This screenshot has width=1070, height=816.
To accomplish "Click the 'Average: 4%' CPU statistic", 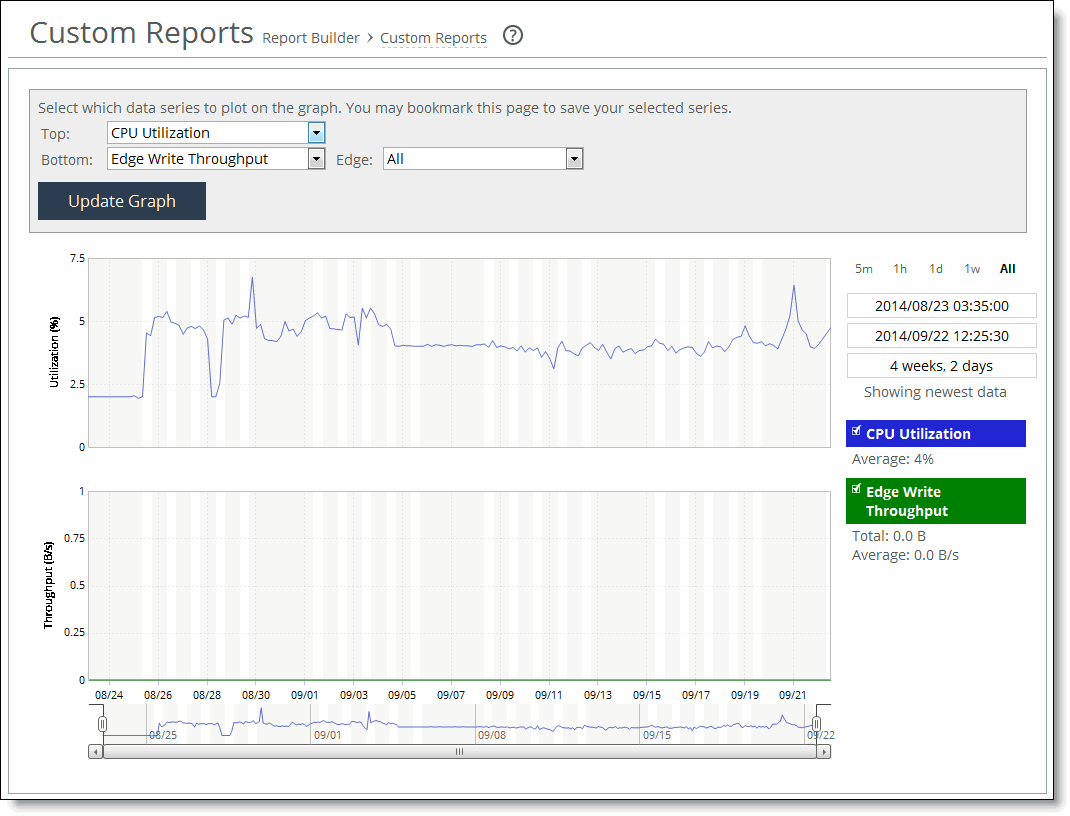I will 893,459.
